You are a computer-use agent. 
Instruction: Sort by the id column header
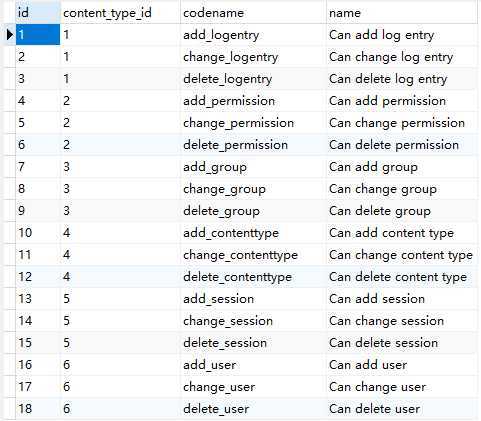(38, 13)
